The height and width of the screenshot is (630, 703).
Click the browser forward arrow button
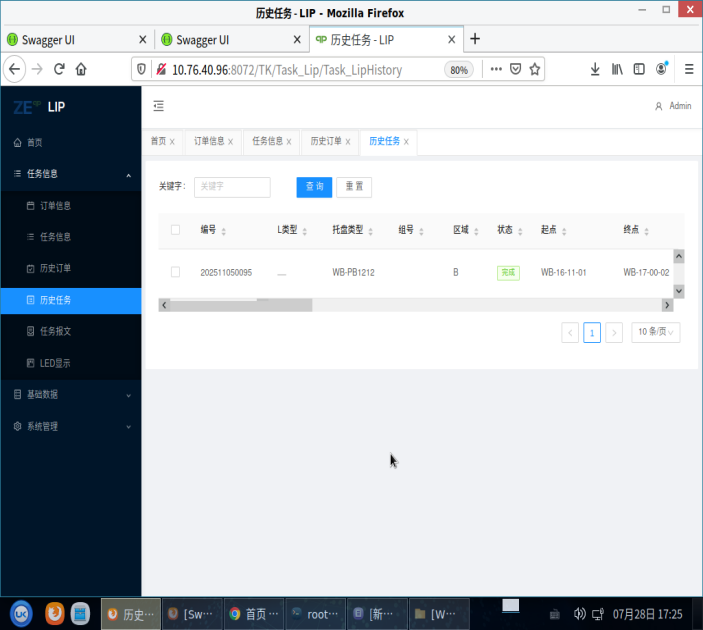click(37, 69)
